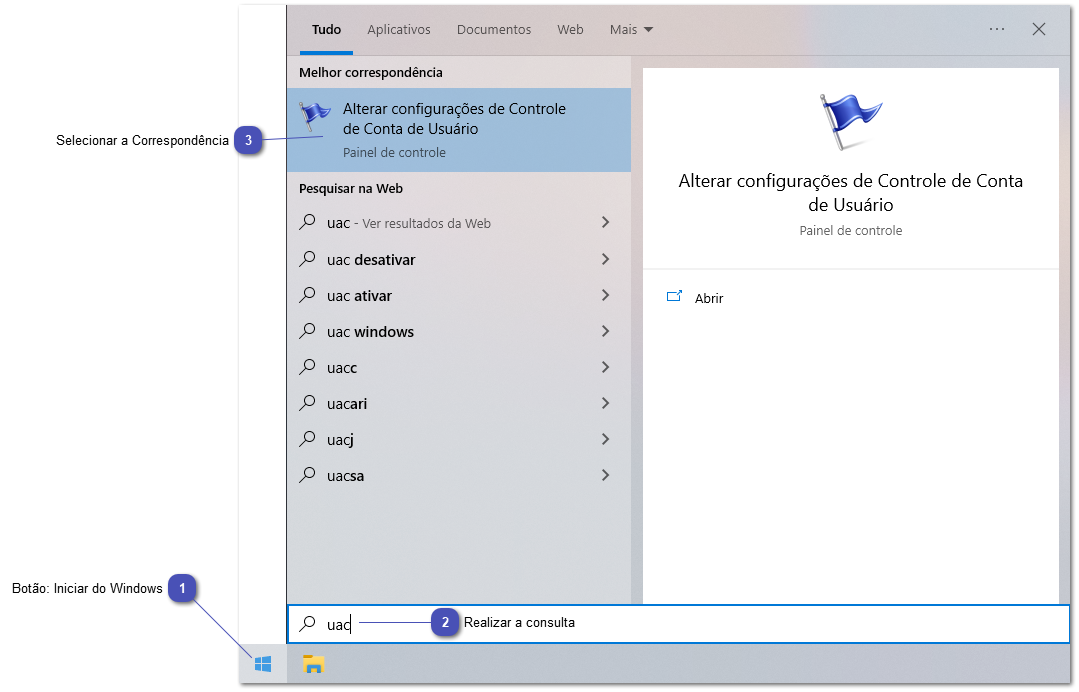Open the Mais dropdown menu

631,29
